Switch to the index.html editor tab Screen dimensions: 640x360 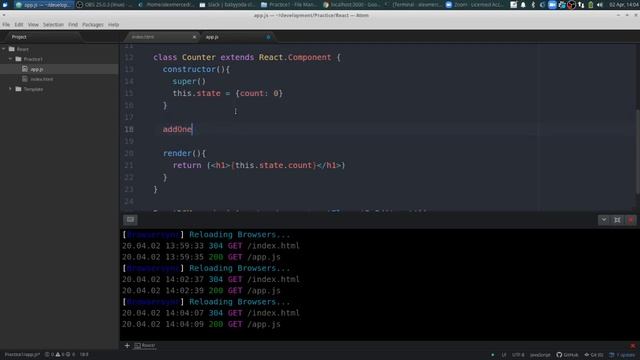(161, 37)
